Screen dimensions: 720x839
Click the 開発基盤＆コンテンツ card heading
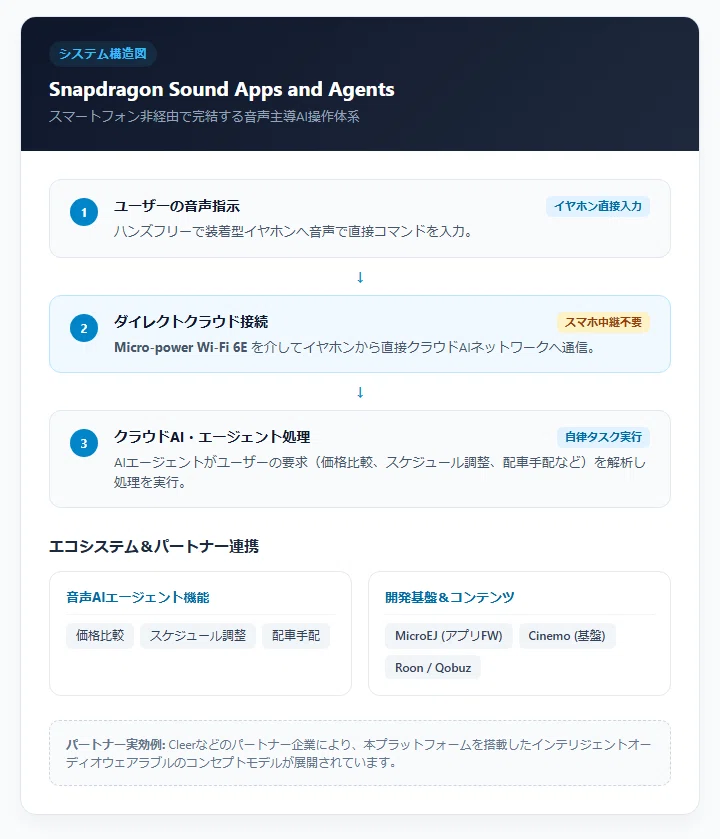(x=450, y=597)
